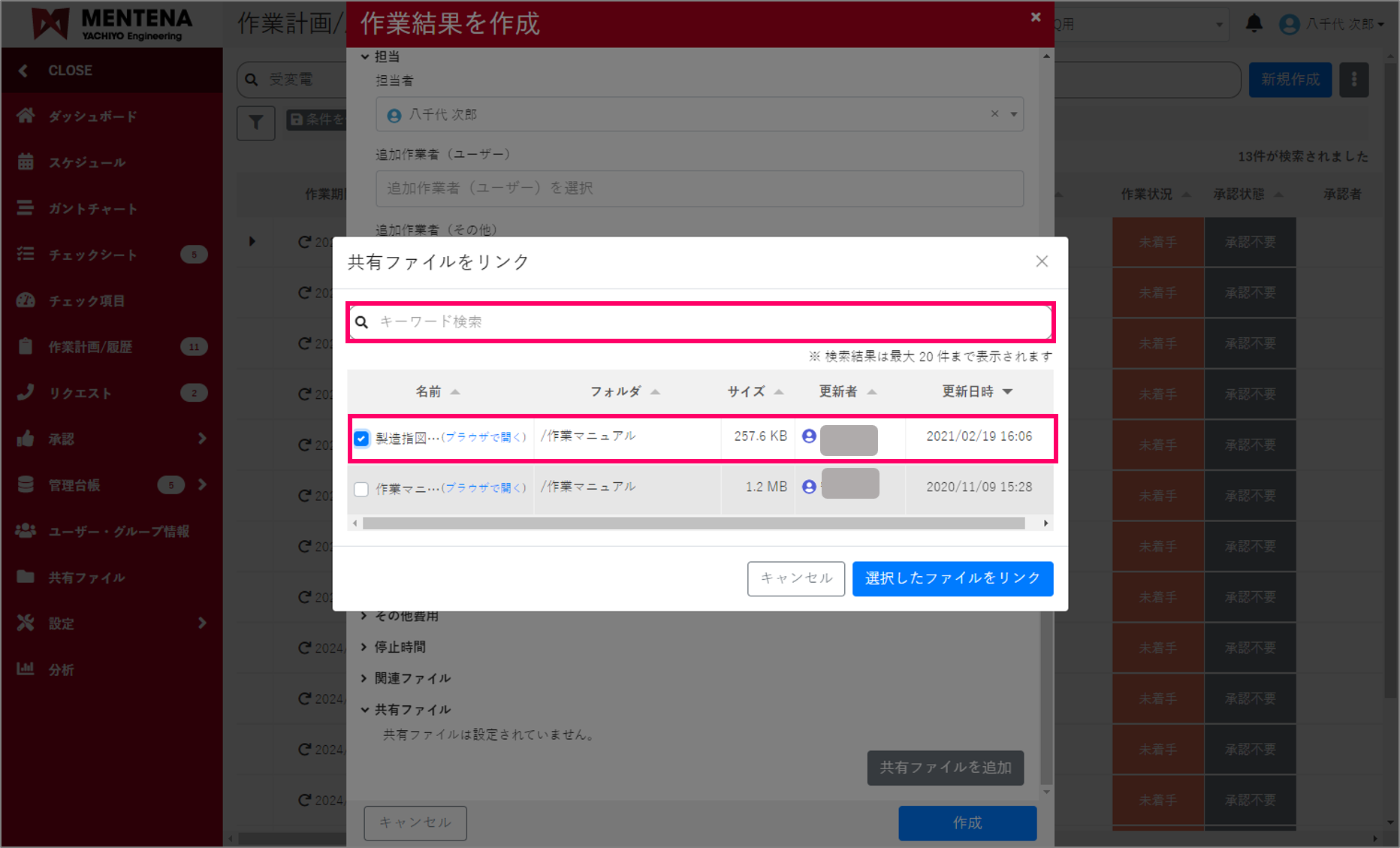Click the 選択したファイルをリンク button
This screenshot has height=848, width=1400.
[x=952, y=578]
